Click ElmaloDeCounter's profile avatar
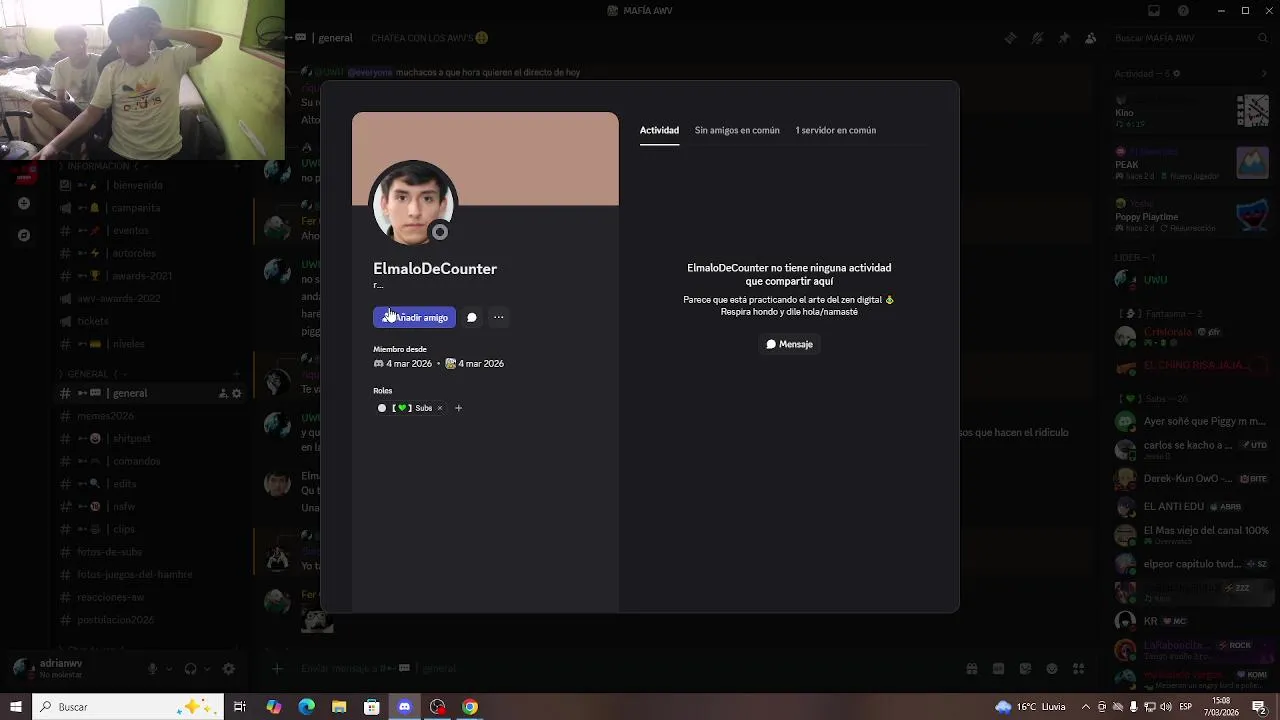This screenshot has width=1280, height=720. tap(413, 203)
